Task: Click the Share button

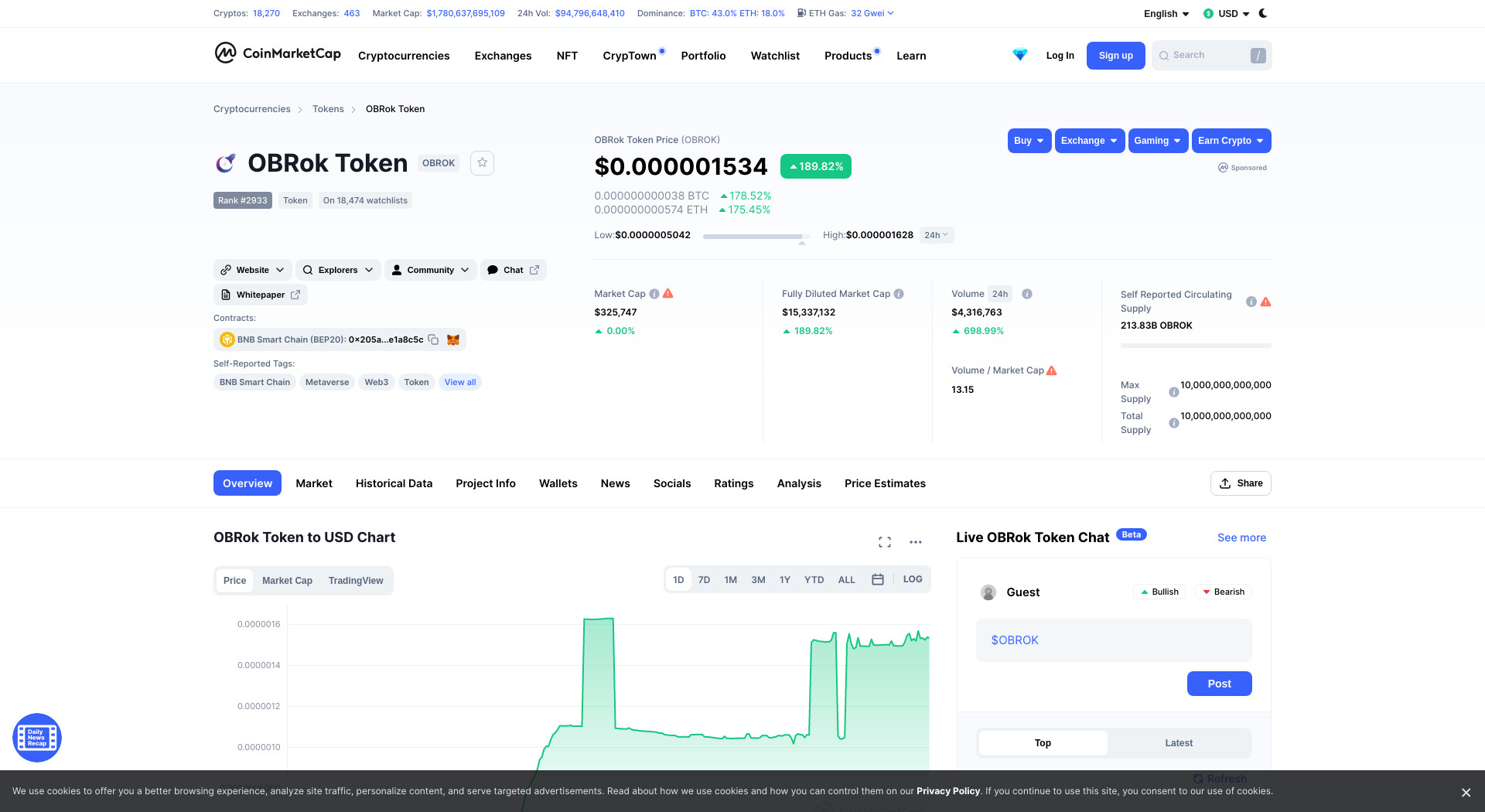Action: coord(1241,483)
